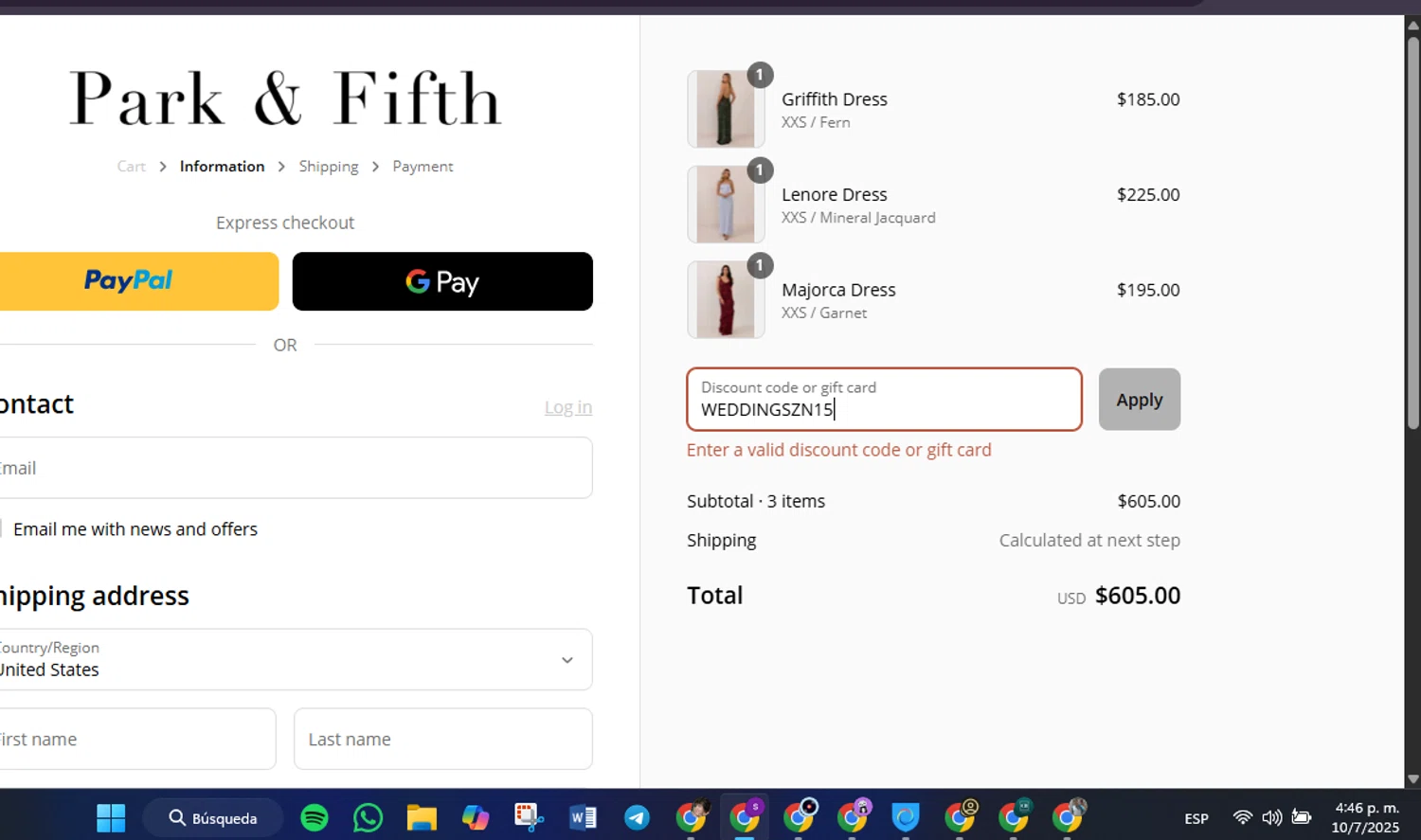Viewport: 1421px width, 840px height.
Task: Select the Payment breadcrumb step
Action: pos(423,167)
